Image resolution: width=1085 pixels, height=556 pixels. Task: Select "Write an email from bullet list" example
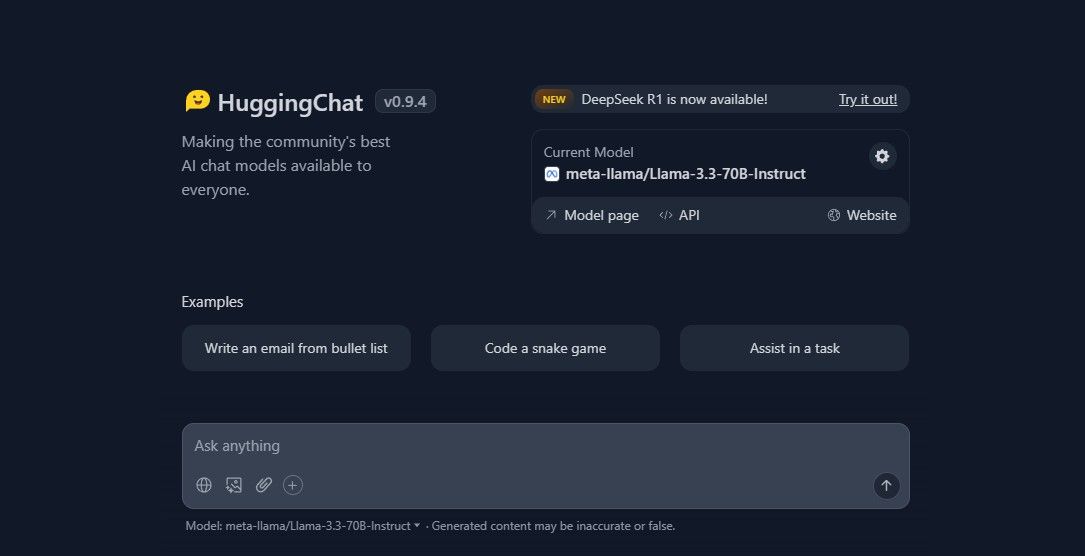click(296, 348)
